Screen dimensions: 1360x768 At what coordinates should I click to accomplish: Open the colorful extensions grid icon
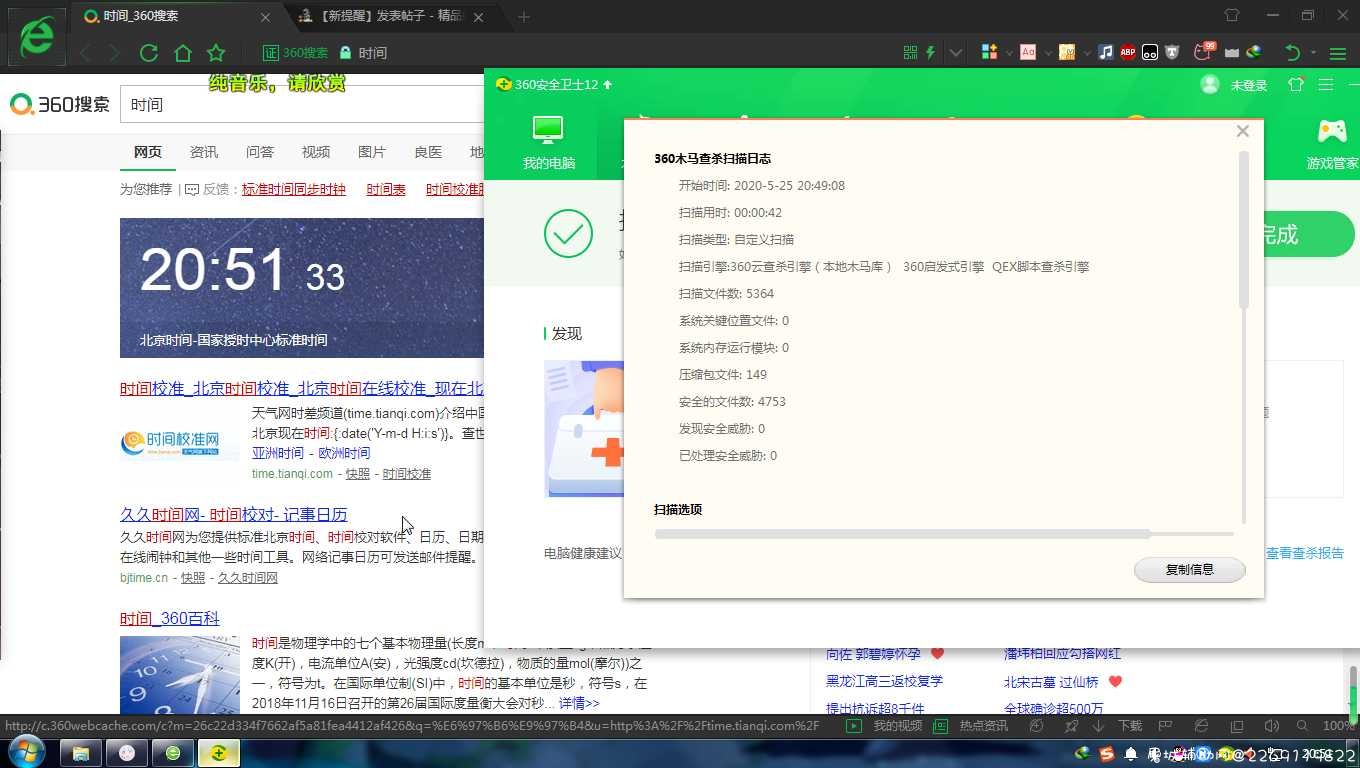click(x=989, y=52)
